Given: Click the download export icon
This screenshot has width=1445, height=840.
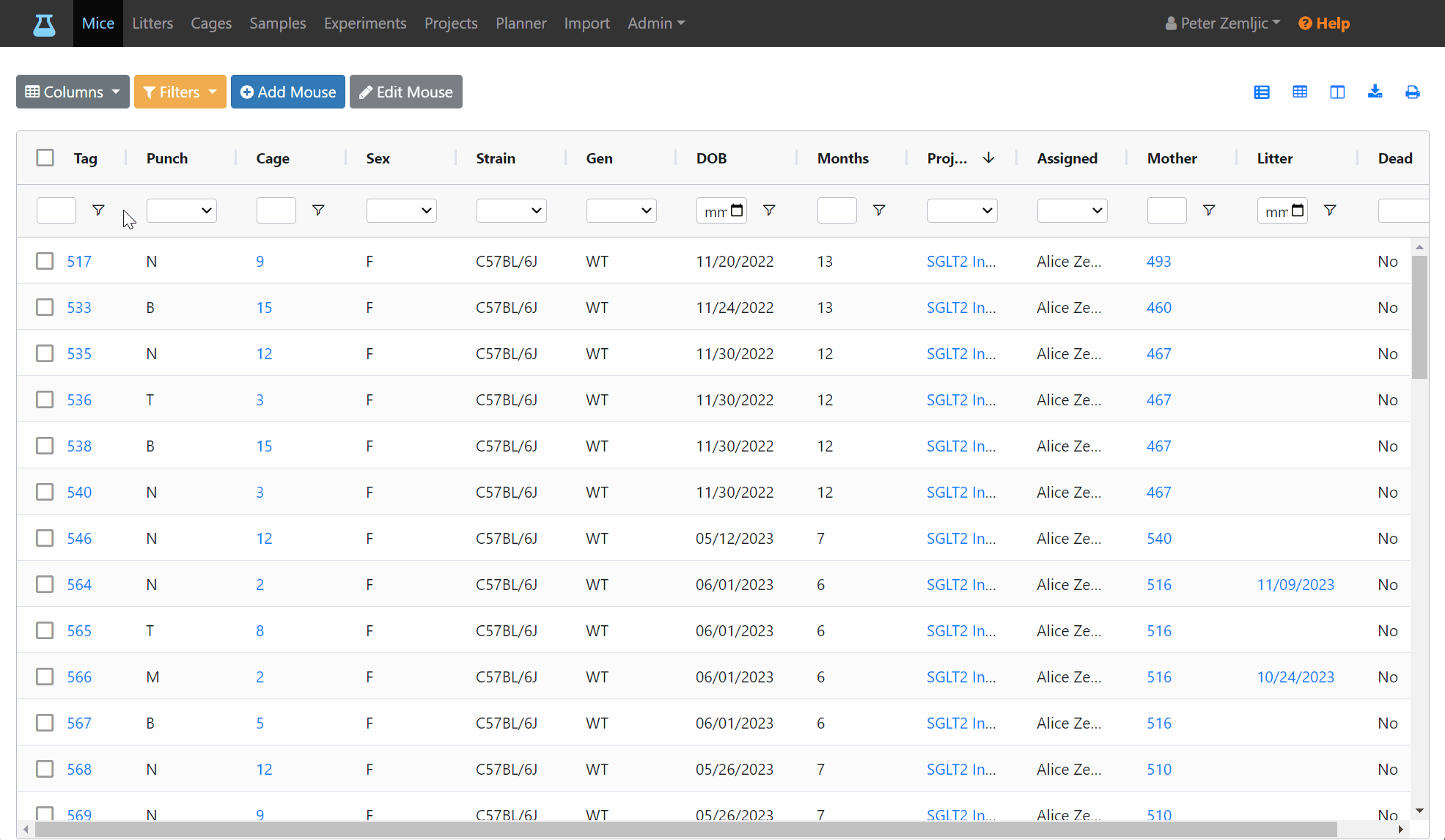Looking at the screenshot, I should click(1375, 92).
